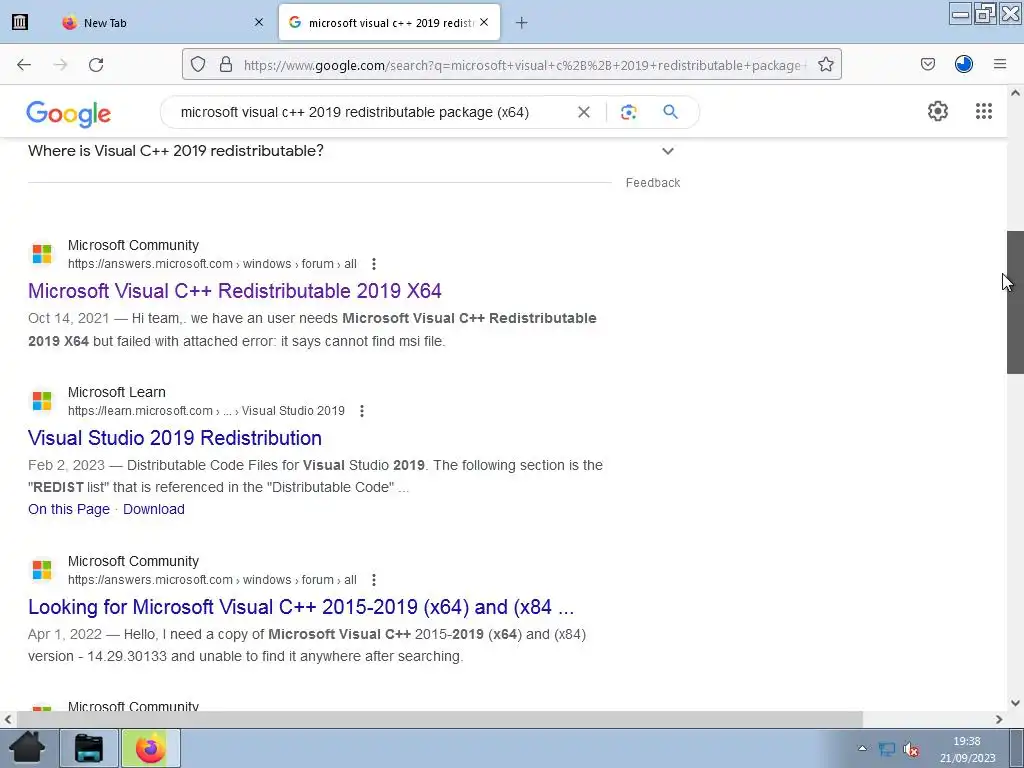Screen dimensions: 1024x768
Task: Open Save to Pocket icon
Action: tap(927, 64)
